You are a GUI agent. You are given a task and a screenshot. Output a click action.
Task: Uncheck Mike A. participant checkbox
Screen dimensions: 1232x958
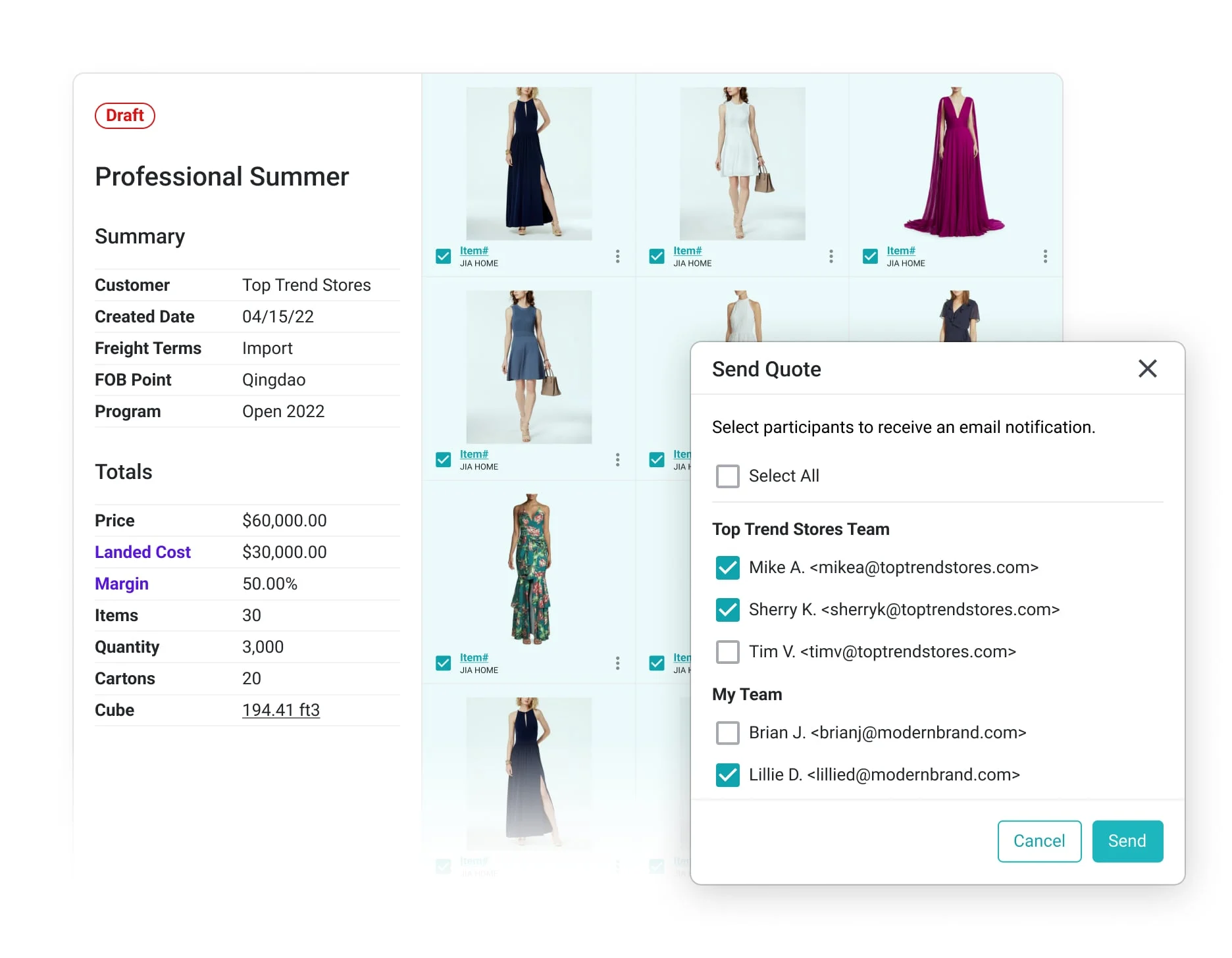tap(727, 567)
